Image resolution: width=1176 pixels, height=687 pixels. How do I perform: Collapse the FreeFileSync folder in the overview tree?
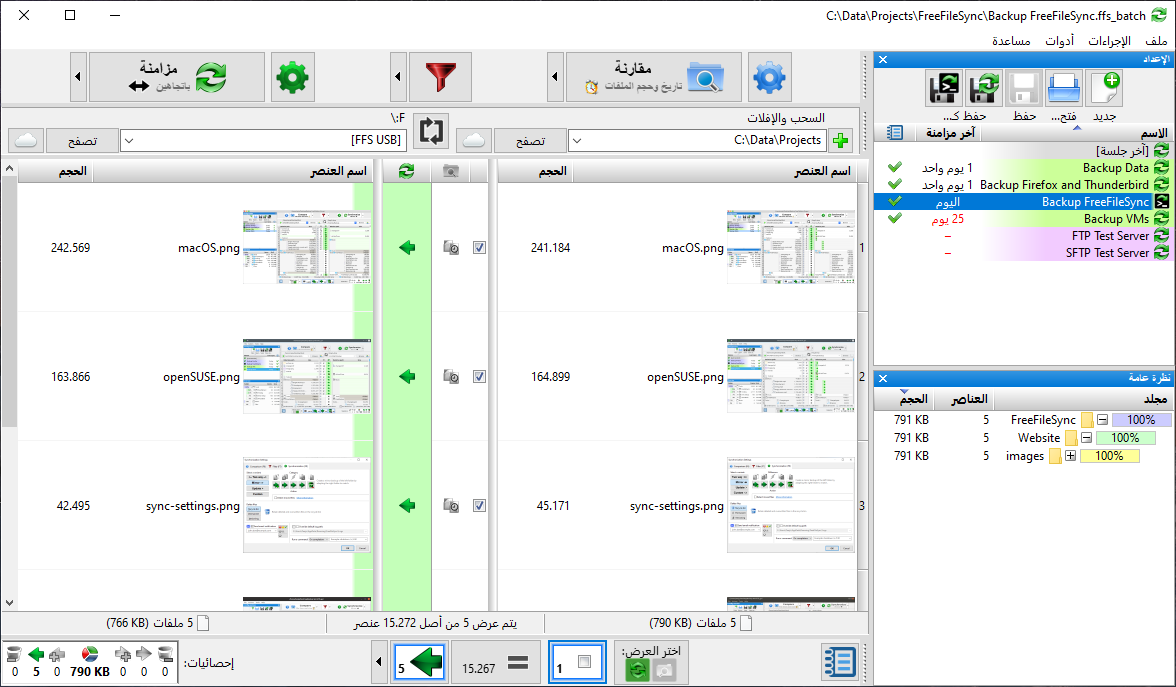1102,420
